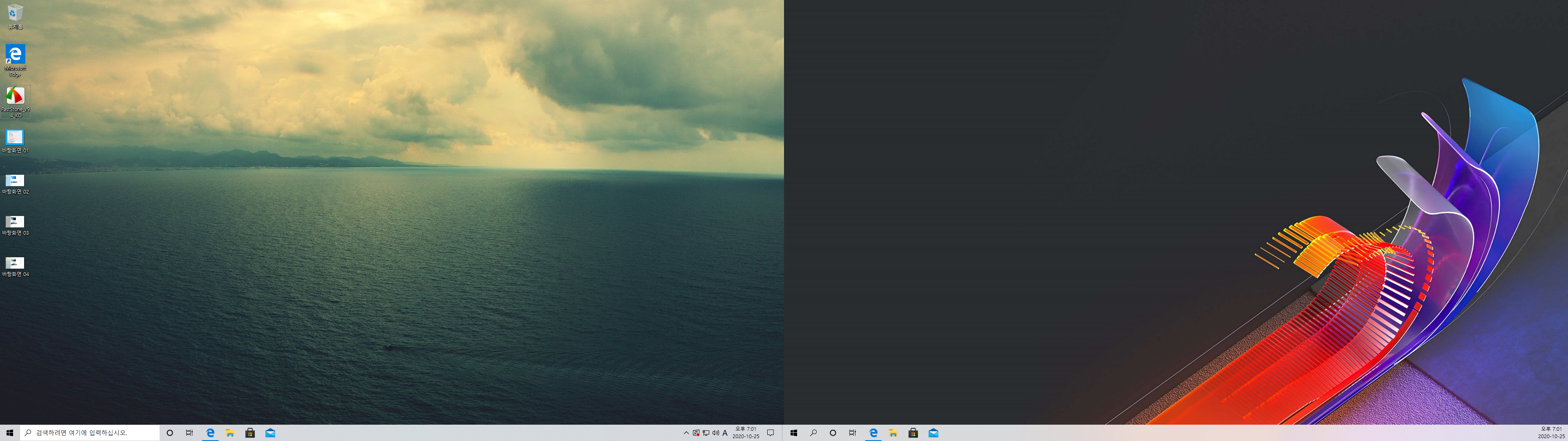The height and width of the screenshot is (441, 1568).
Task: Open Cortana beside the search box
Action: pyautogui.click(x=170, y=433)
